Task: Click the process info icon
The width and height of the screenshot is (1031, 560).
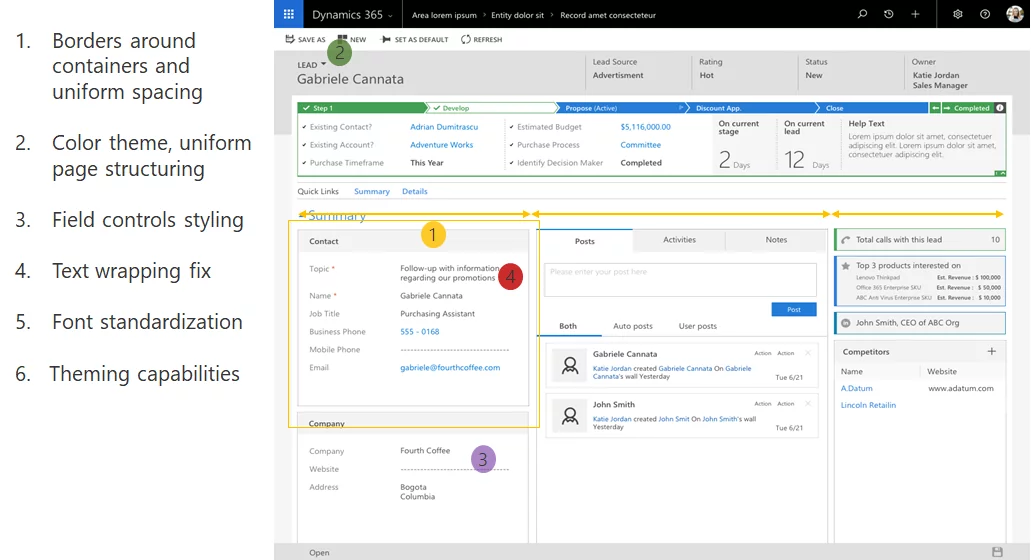Action: 999,108
